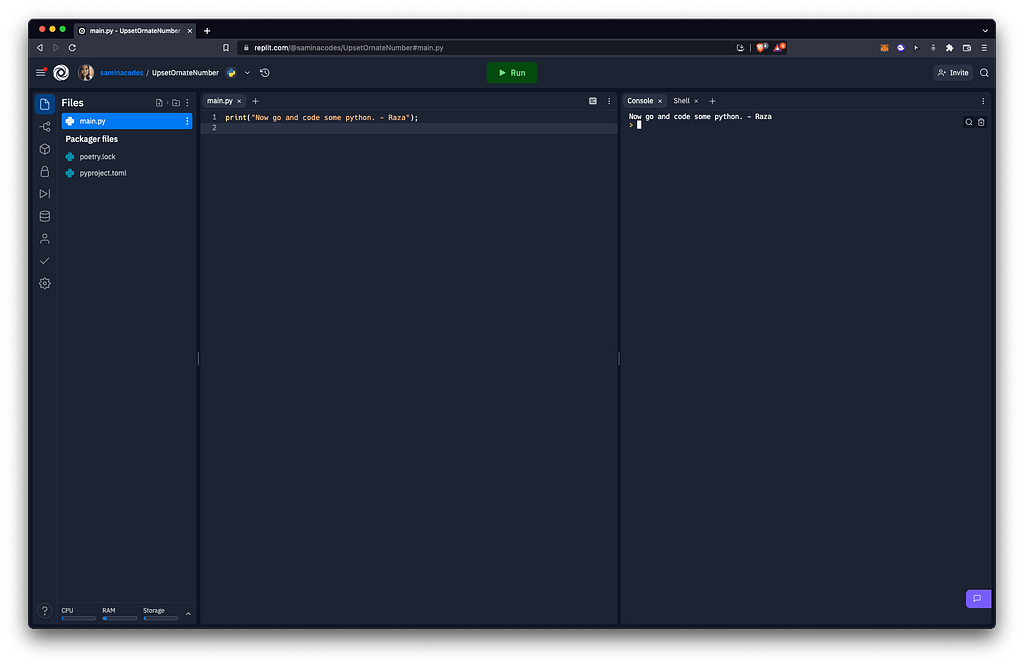Click the CPU usage bar
This screenshot has width=1024, height=666.
coord(78,618)
